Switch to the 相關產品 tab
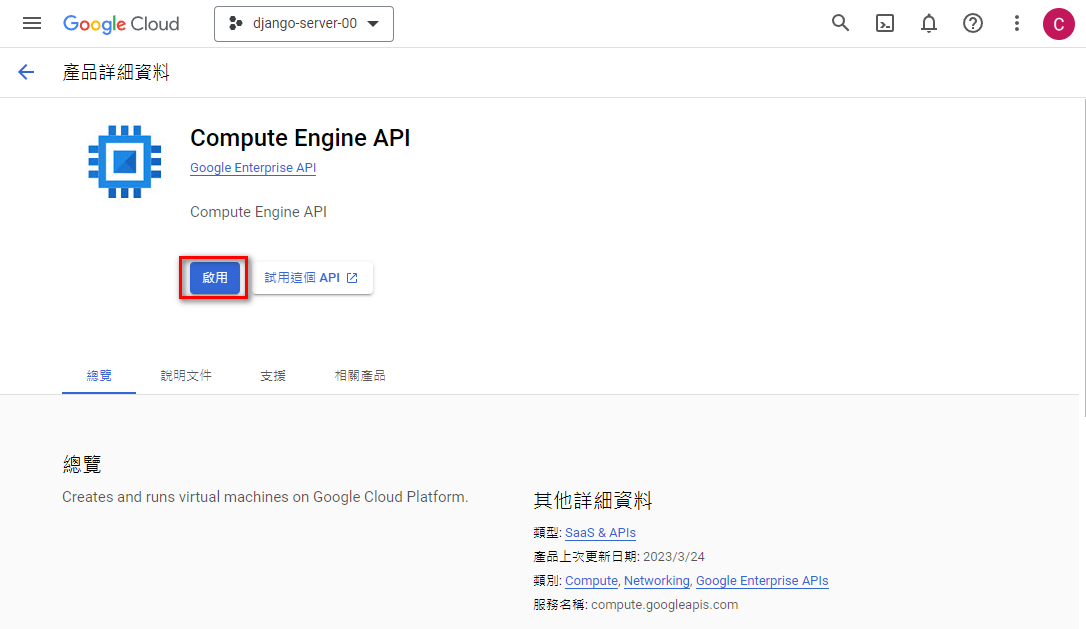This screenshot has height=629, width=1086. point(360,375)
